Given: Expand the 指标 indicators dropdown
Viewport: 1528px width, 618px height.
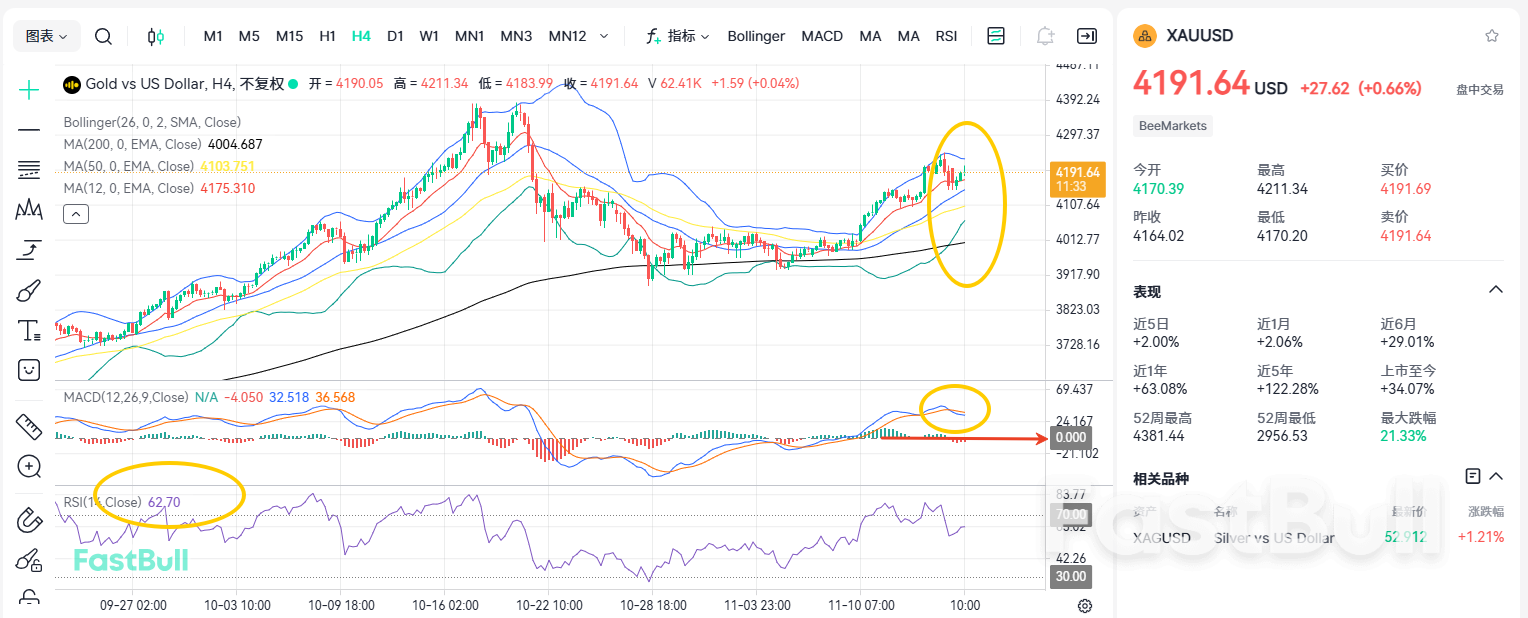Looking at the screenshot, I should (685, 36).
